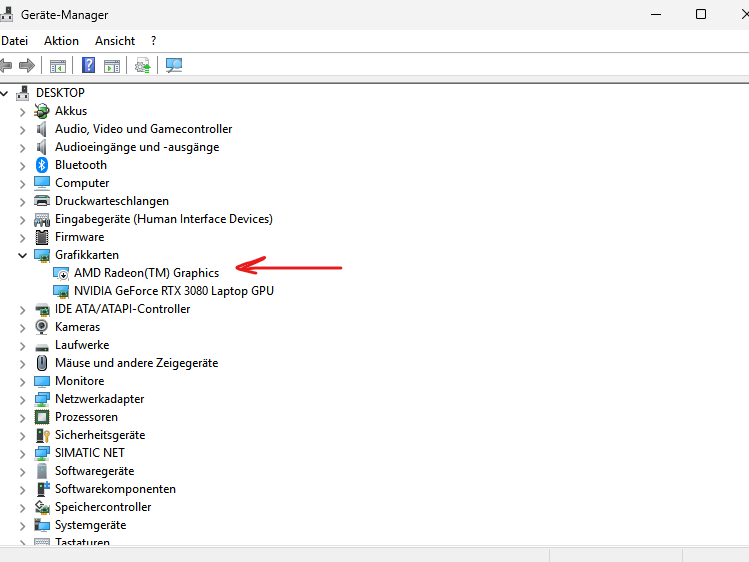Expand the IDE ATA/ATAPI-Controller category
Image resolution: width=749 pixels, height=562 pixels.
pyautogui.click(x=22, y=310)
